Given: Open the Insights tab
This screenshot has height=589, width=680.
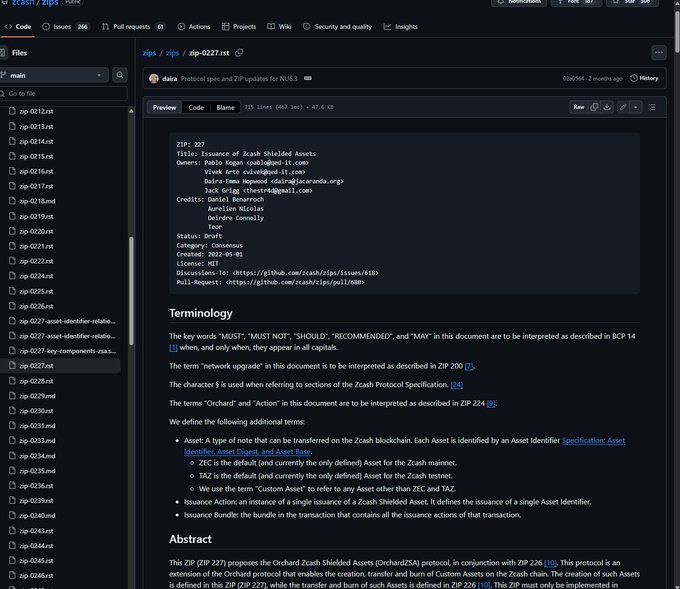Looking at the screenshot, I should coord(400,26).
